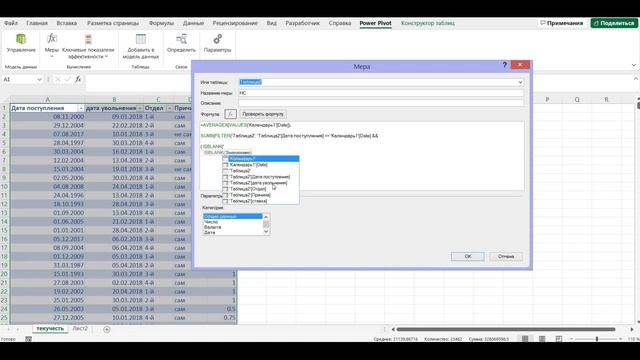Select Дата in the category list

(x=232, y=232)
